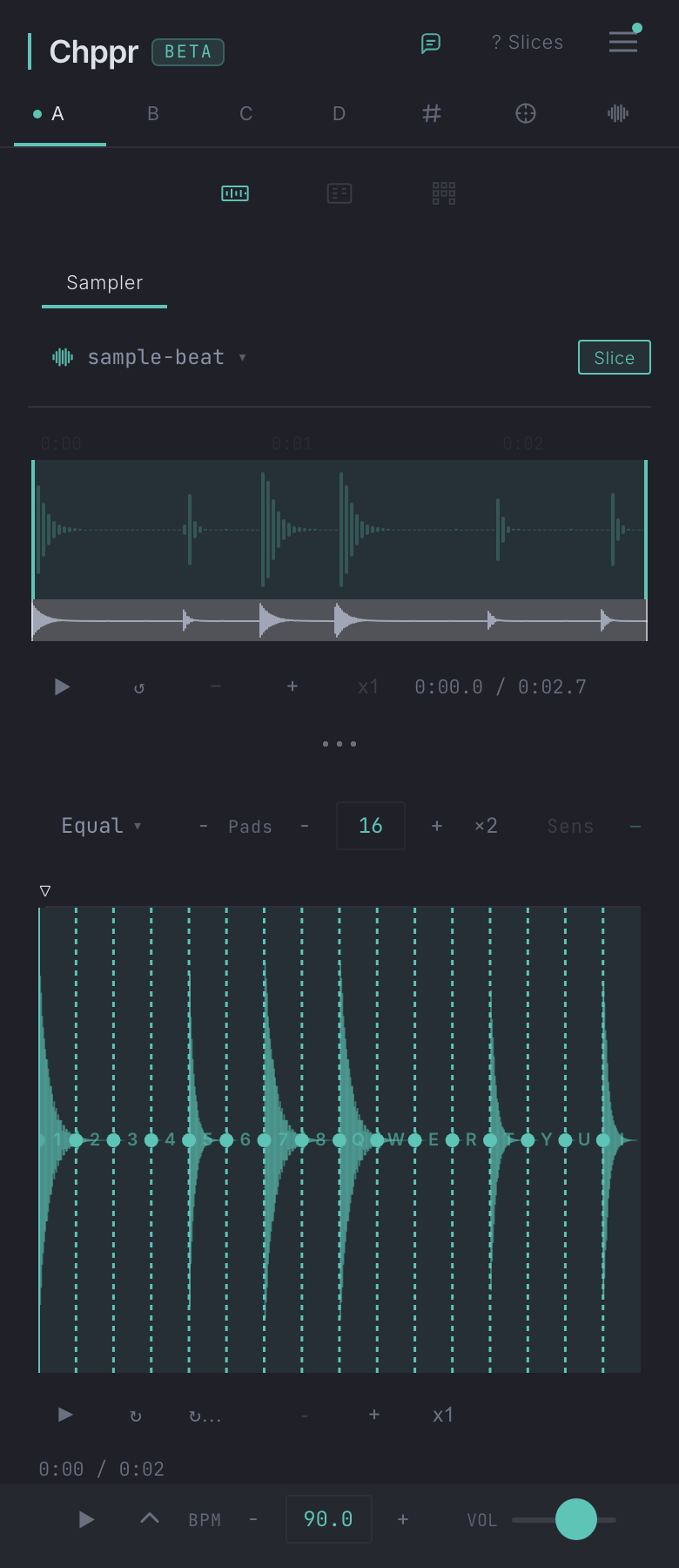Click the upper x1 speed label
The image size is (679, 1568).
click(x=368, y=687)
